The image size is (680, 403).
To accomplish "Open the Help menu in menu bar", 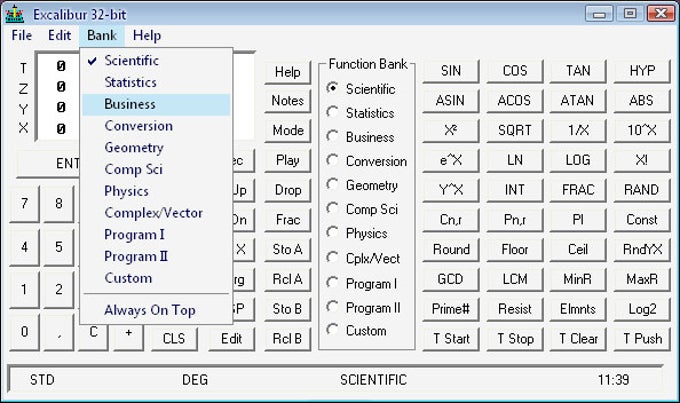I will pos(147,35).
